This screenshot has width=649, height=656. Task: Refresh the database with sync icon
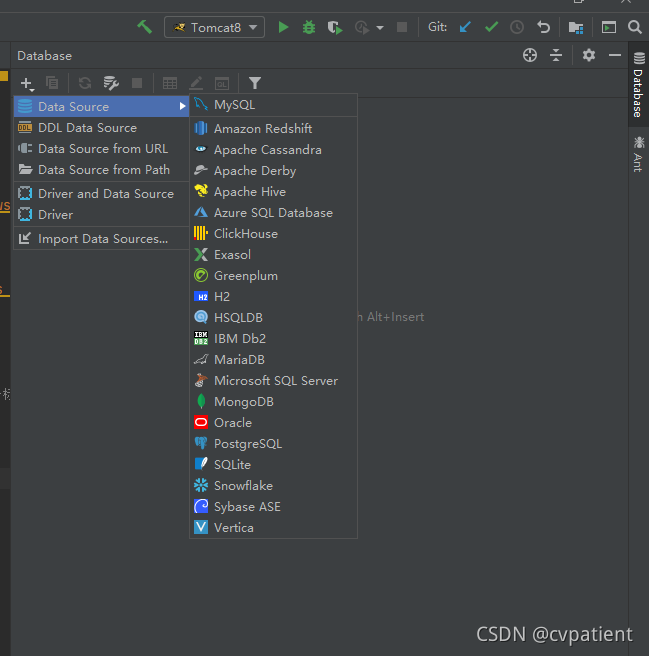[x=85, y=83]
